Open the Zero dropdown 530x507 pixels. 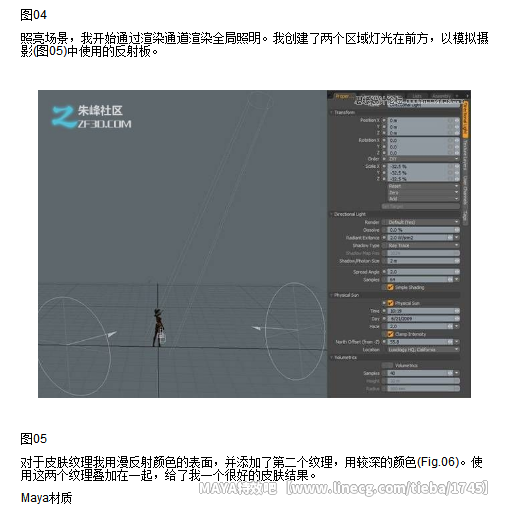[424, 192]
